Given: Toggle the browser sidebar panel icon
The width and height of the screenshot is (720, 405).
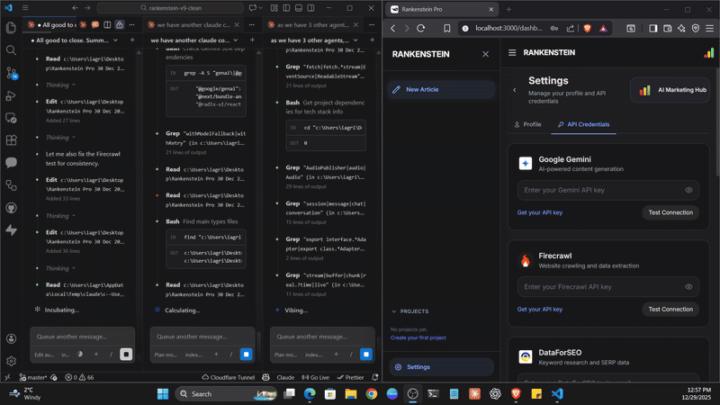Looking at the screenshot, I should pos(652,28).
